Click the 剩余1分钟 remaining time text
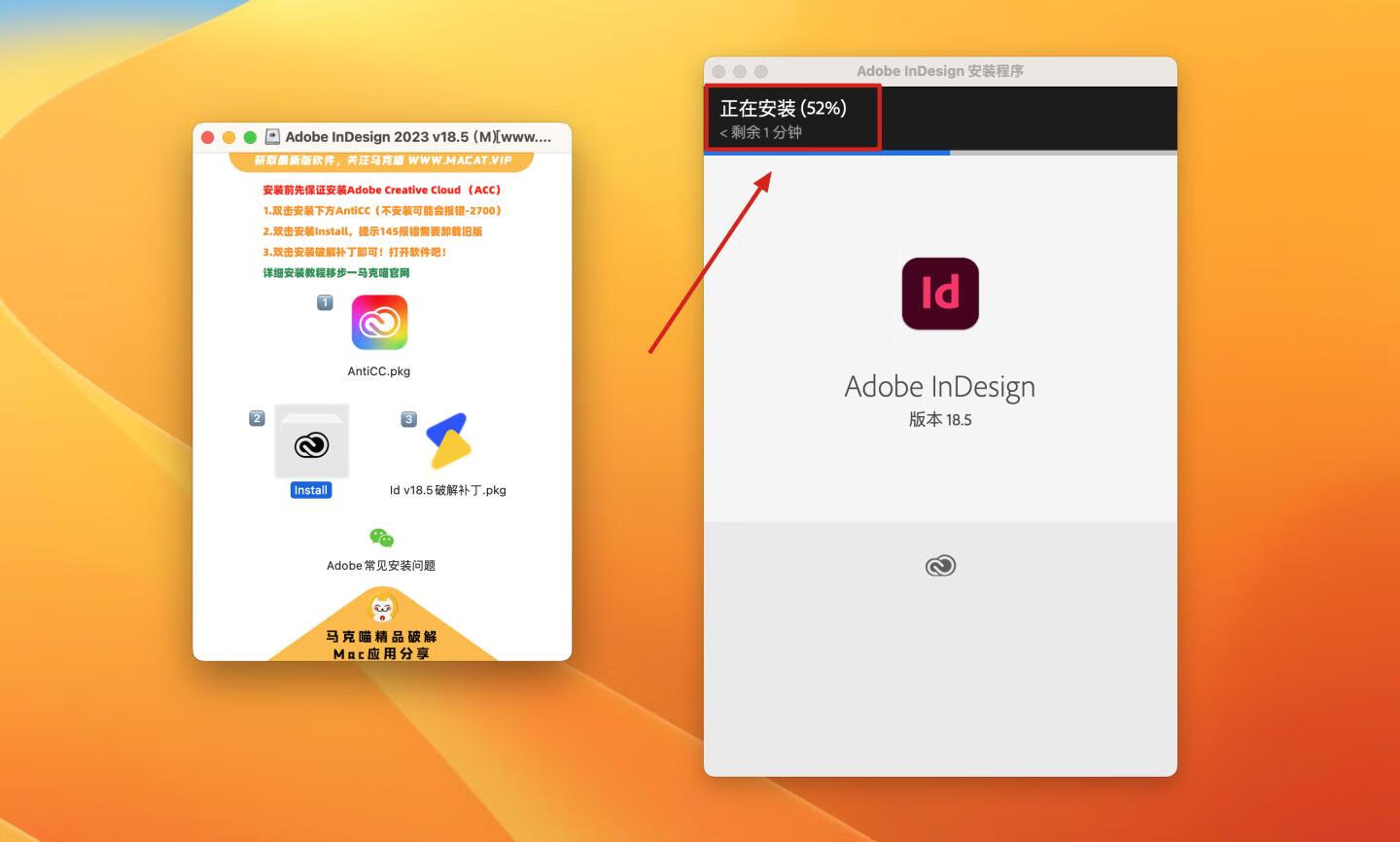The height and width of the screenshot is (842, 1400). 761,132
